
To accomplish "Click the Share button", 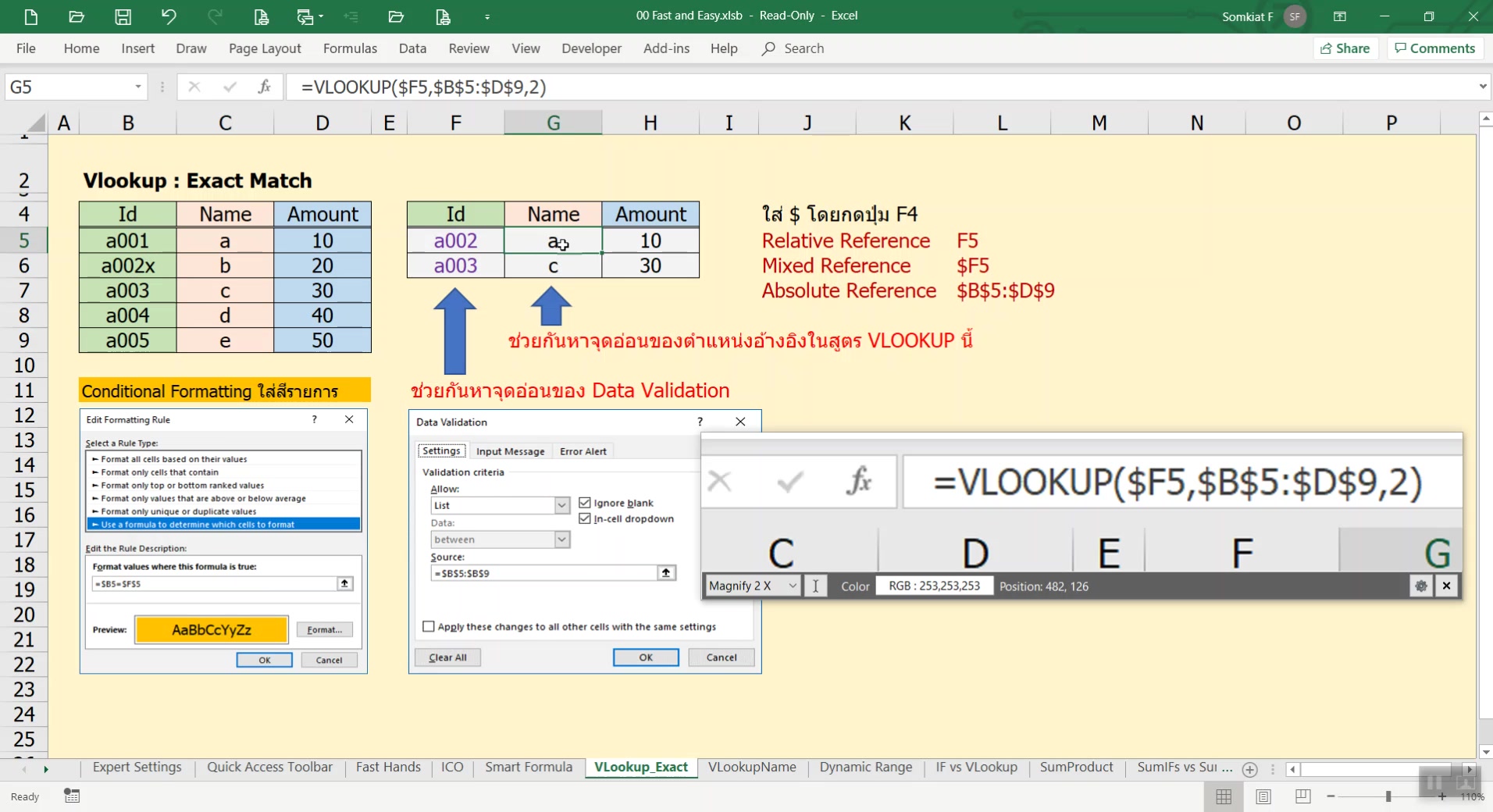I will (x=1345, y=48).
